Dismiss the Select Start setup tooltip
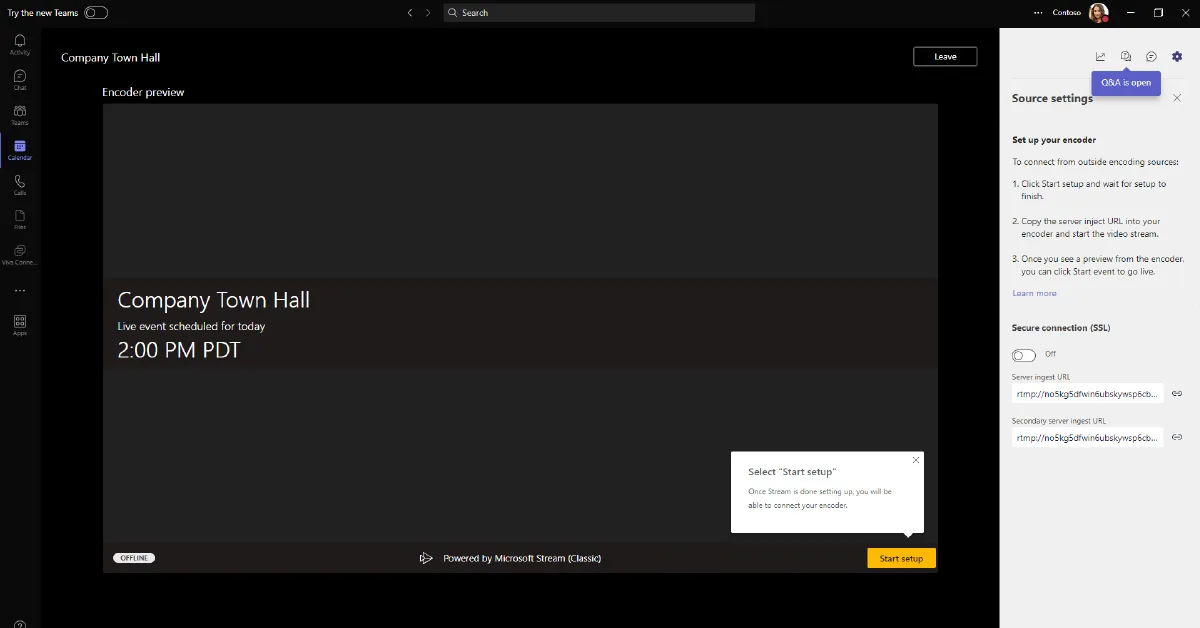Screen dimensions: 1200x628 915,460
